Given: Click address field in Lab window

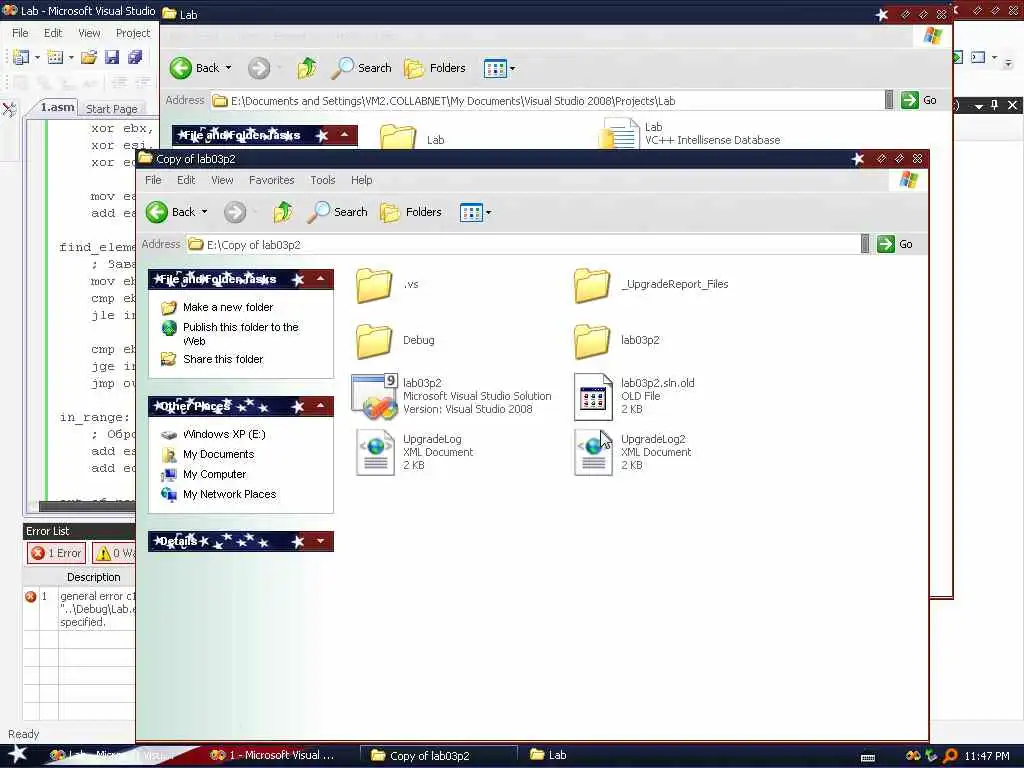Looking at the screenshot, I should 547,101.
